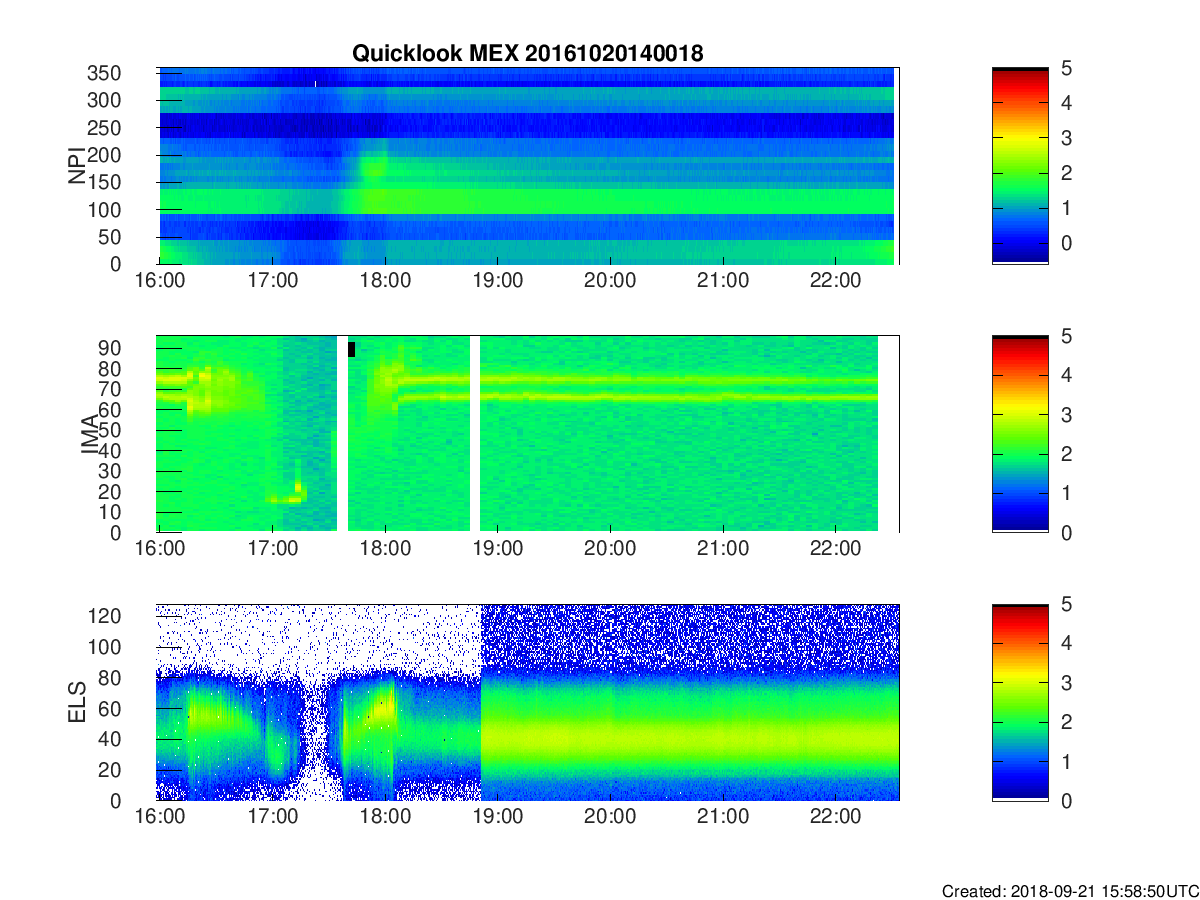Image resolution: width=1200 pixels, height=900 pixels.
Task: Click the 3 label on the NPI color bar
Action: pos(1065,138)
